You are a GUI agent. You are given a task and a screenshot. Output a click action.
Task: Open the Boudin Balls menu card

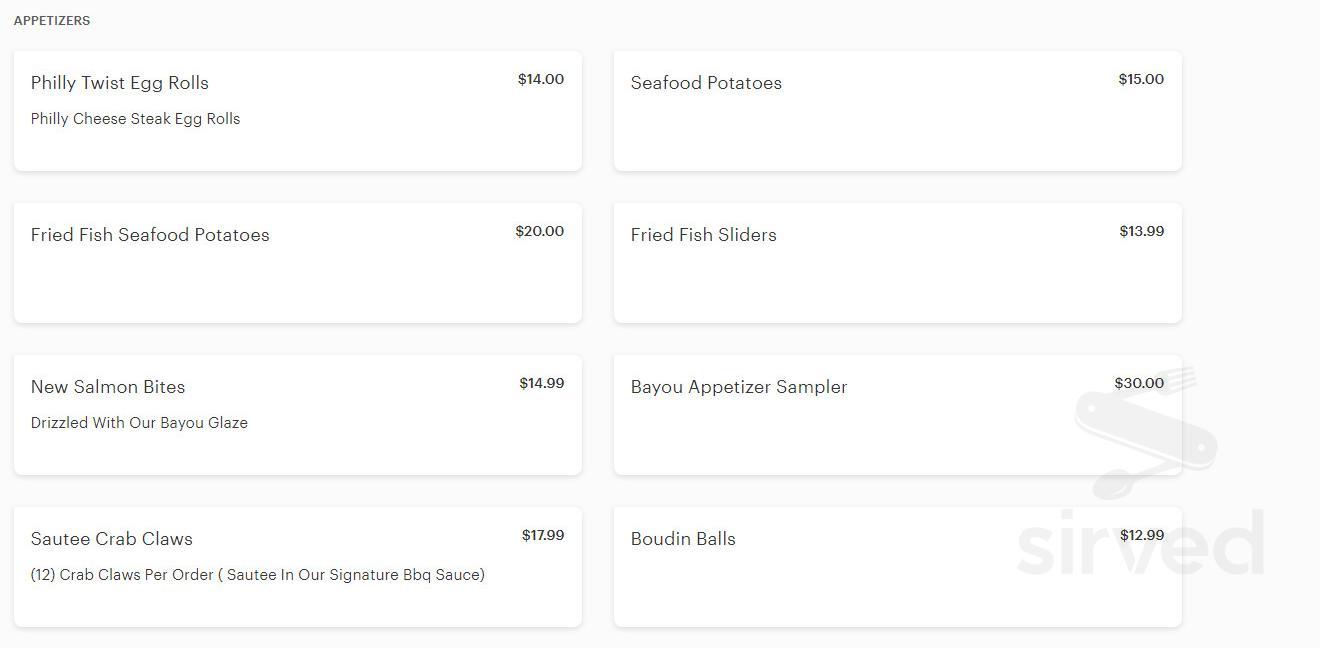click(x=897, y=566)
